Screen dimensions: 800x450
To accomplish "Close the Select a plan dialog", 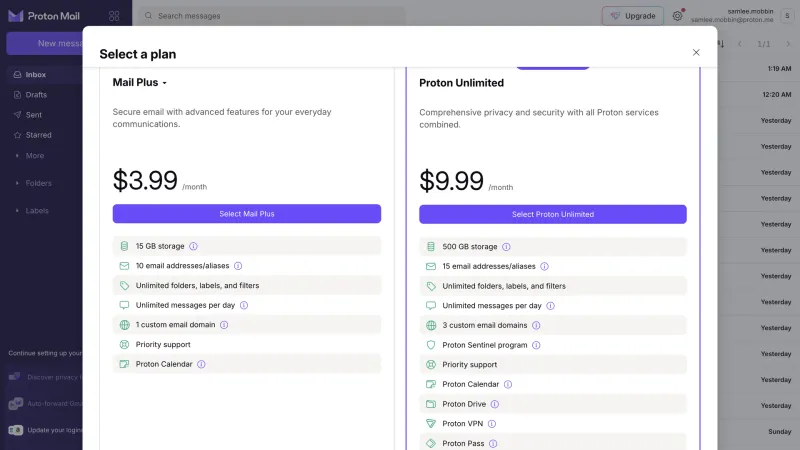I will (696, 53).
